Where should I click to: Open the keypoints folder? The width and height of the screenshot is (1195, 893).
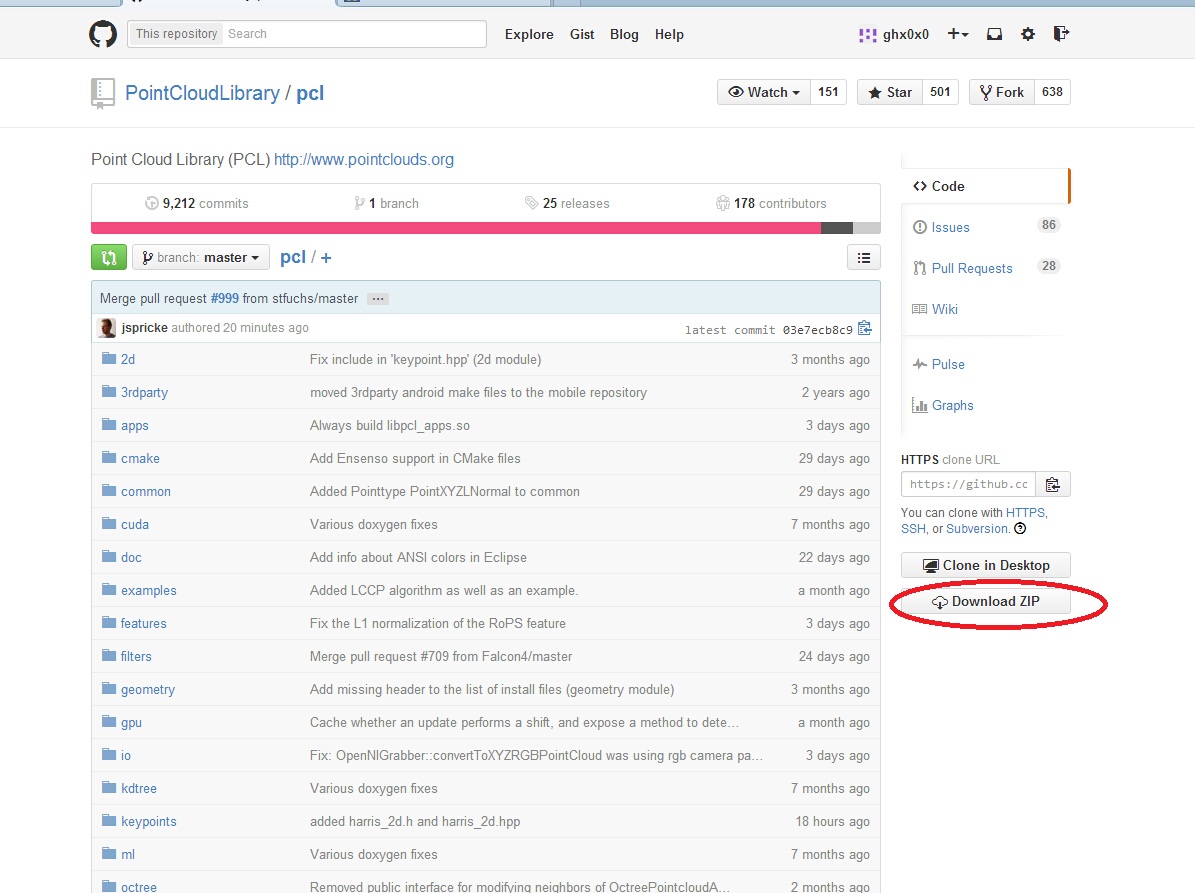coord(149,821)
